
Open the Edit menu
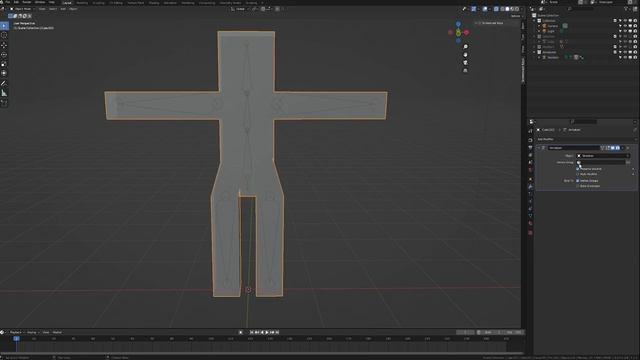click(x=16, y=2)
